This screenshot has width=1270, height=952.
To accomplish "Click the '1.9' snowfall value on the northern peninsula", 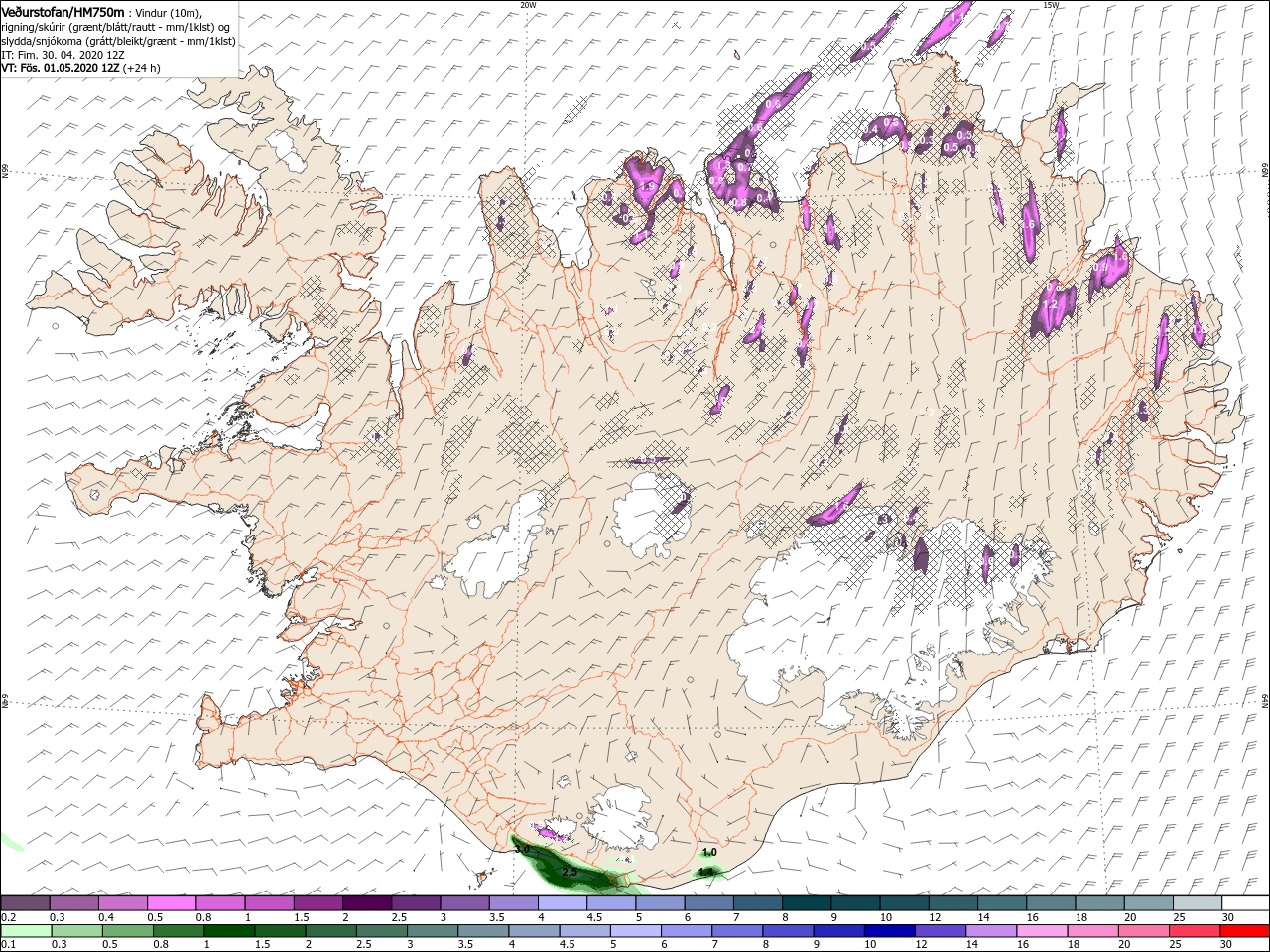I will coord(648,185).
